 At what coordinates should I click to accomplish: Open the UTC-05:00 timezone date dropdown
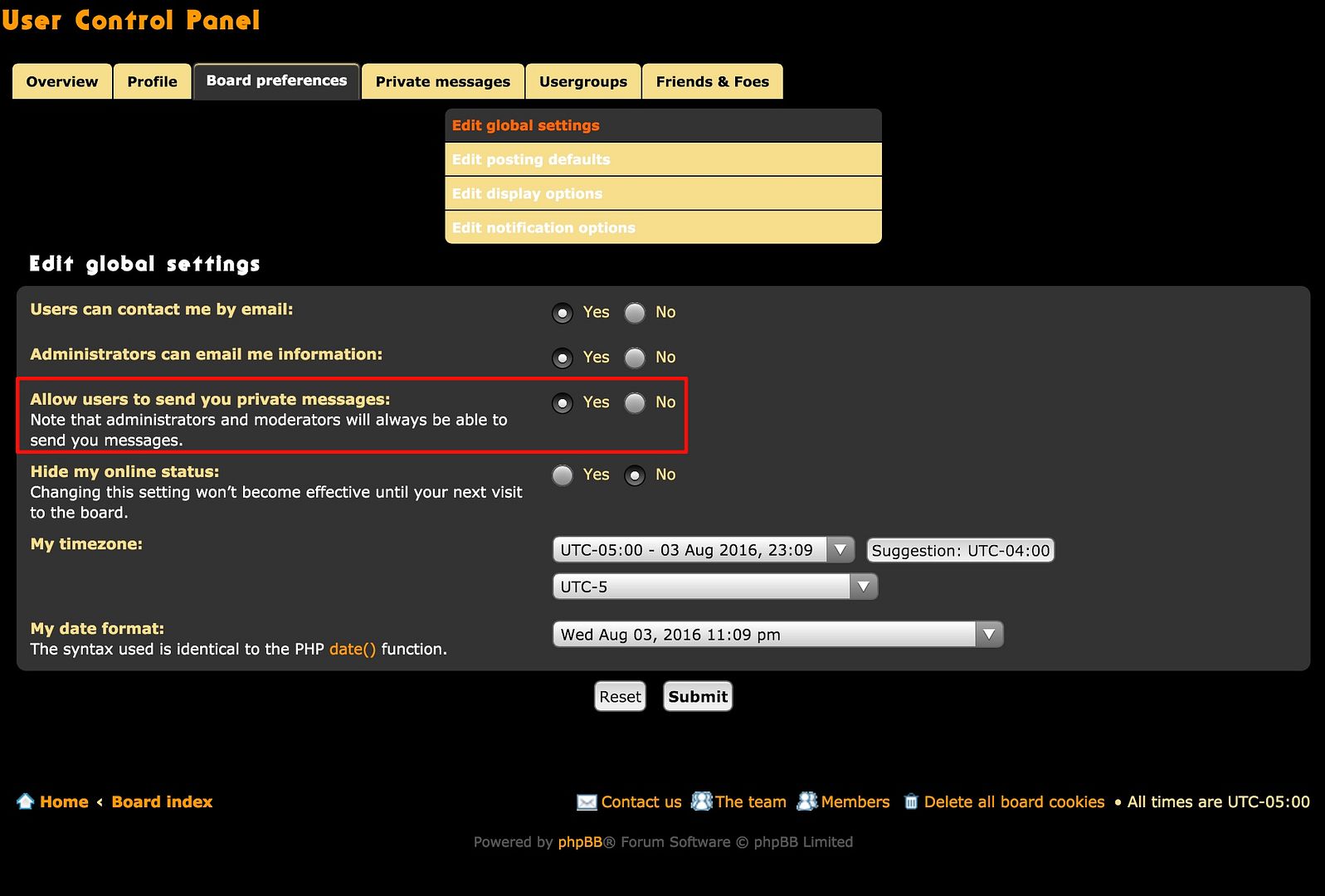point(702,550)
